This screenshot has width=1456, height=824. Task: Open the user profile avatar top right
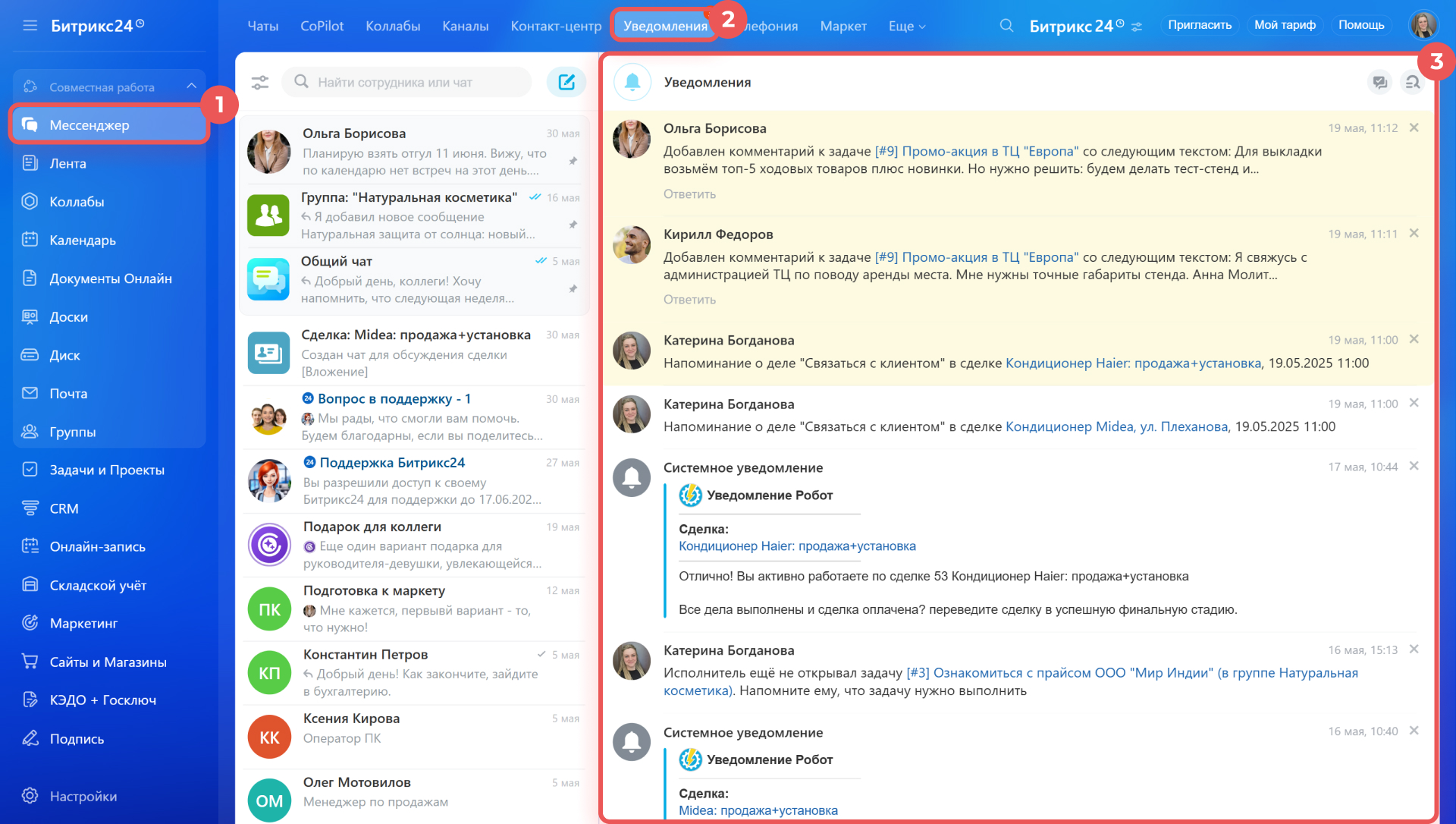point(1423,25)
